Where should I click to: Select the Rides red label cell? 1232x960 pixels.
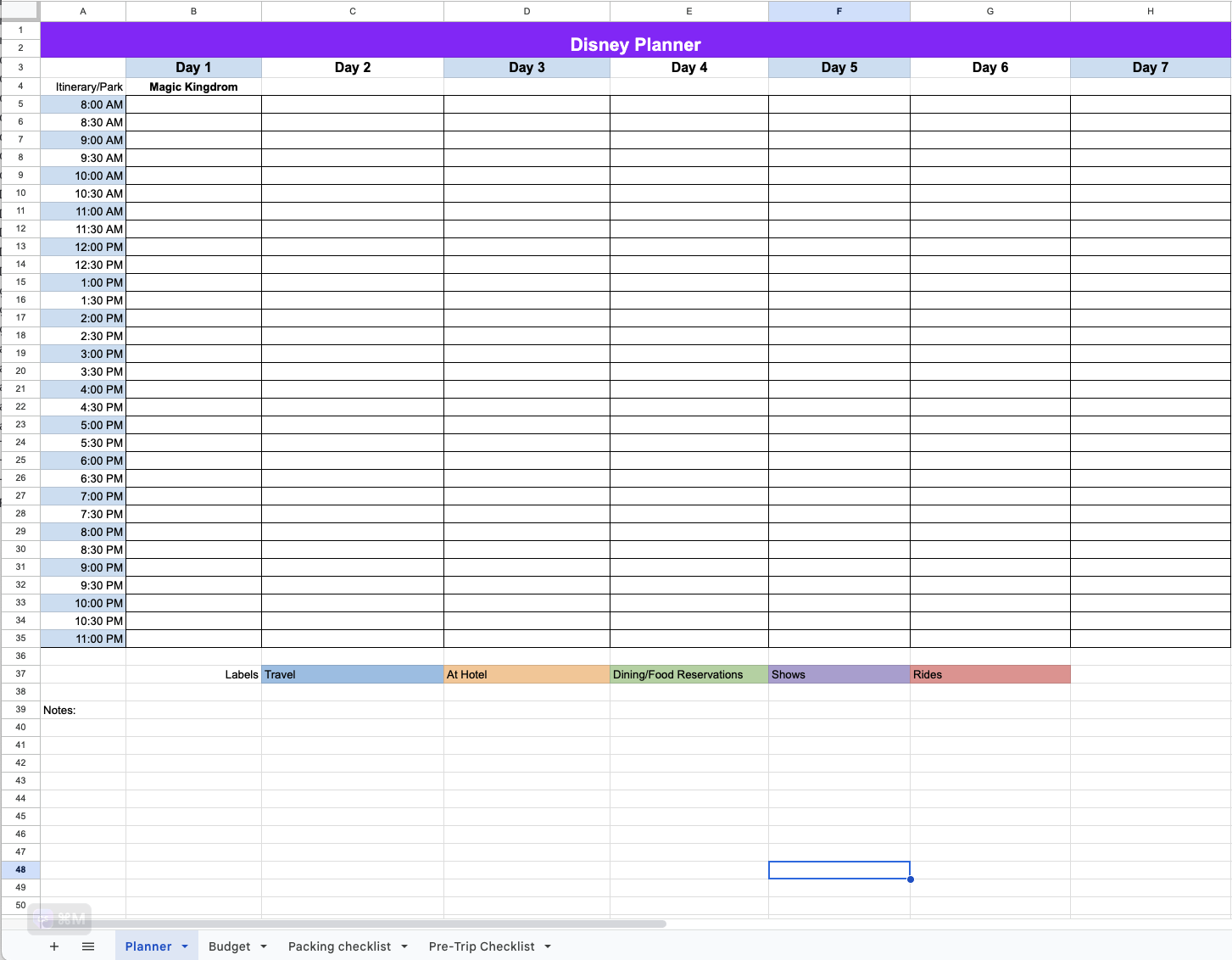tap(990, 674)
